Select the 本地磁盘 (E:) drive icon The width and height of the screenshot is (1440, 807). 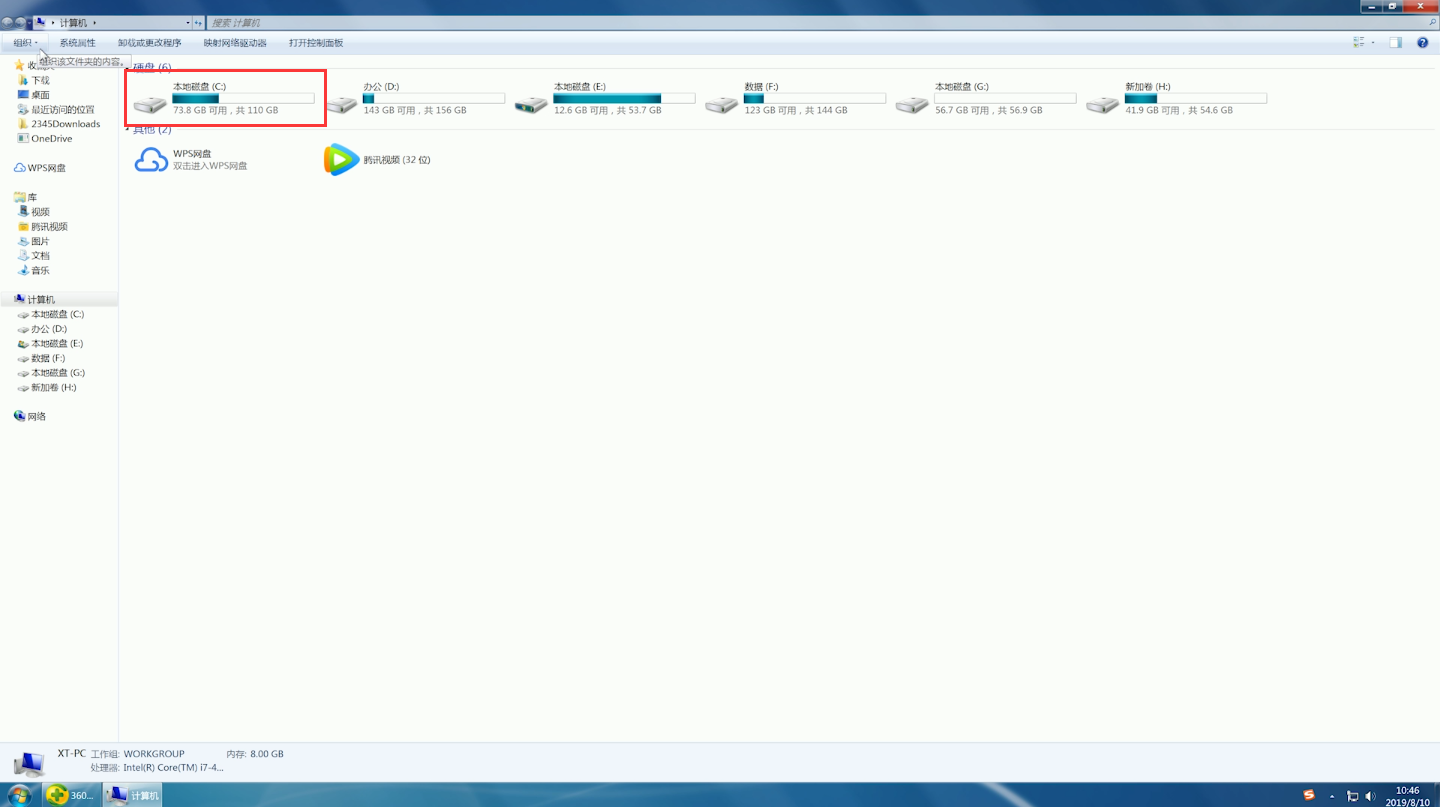(531, 103)
